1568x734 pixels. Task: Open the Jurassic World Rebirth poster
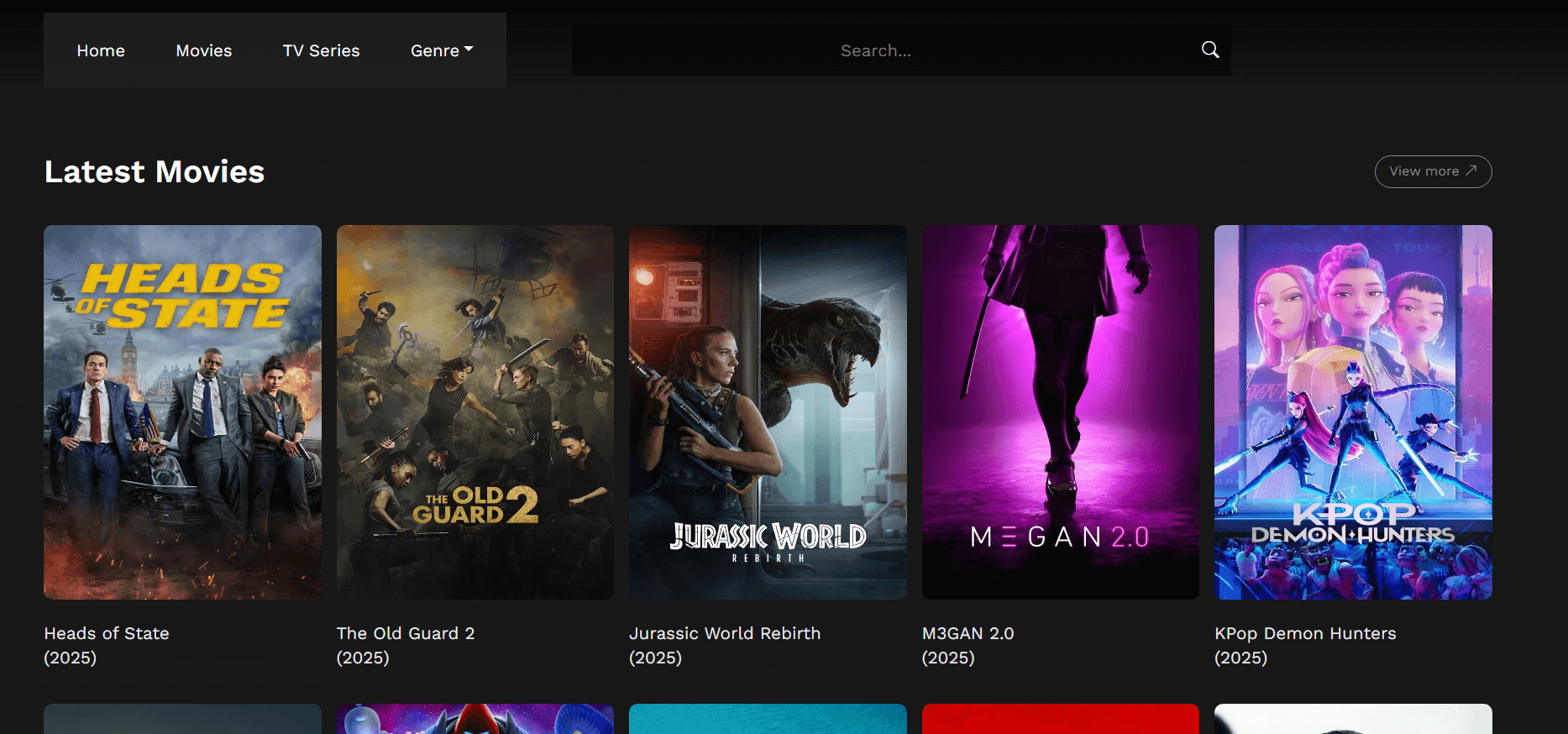pyautogui.click(x=768, y=412)
